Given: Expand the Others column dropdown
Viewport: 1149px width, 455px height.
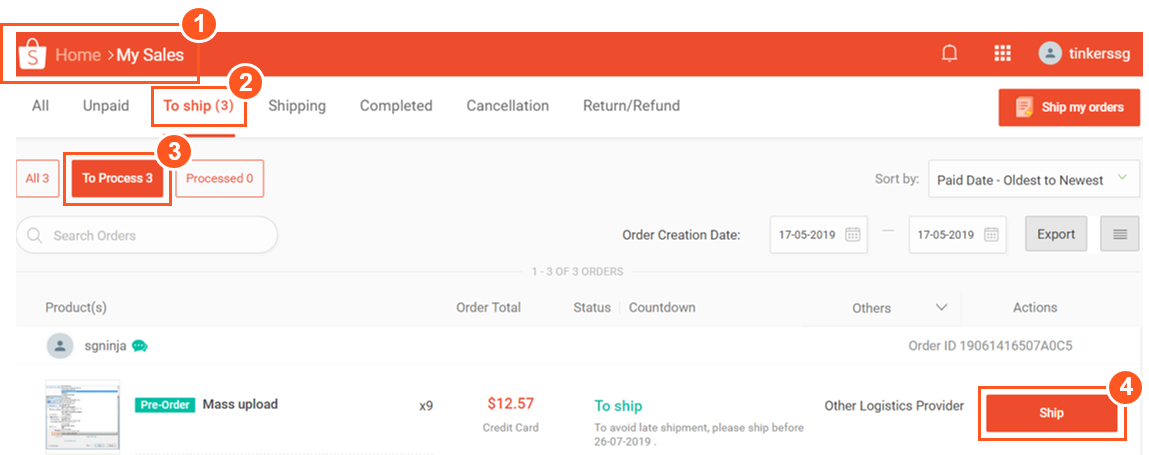Looking at the screenshot, I should [941, 308].
